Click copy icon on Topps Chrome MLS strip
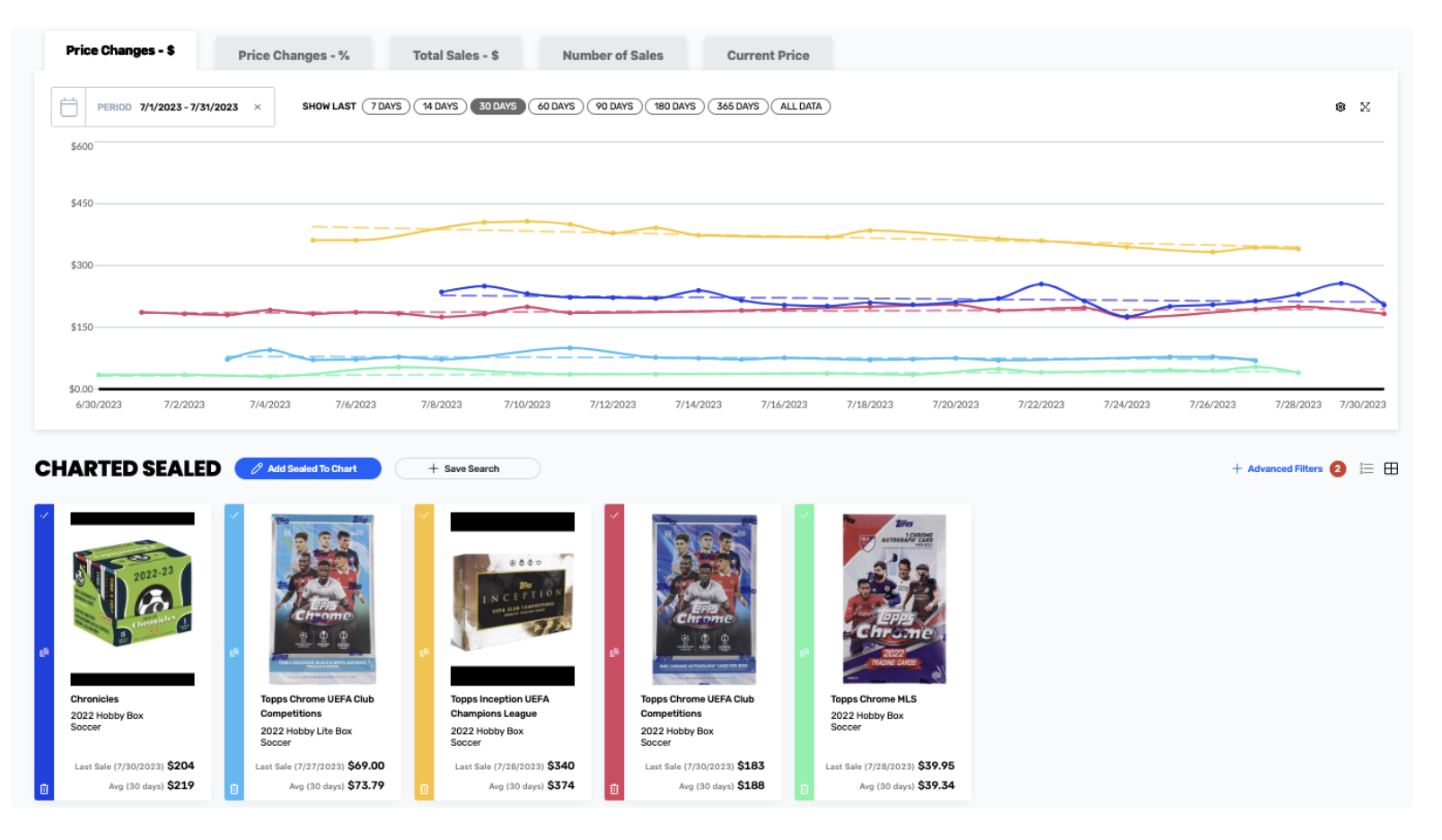The width and height of the screenshot is (1442, 840). (x=805, y=652)
